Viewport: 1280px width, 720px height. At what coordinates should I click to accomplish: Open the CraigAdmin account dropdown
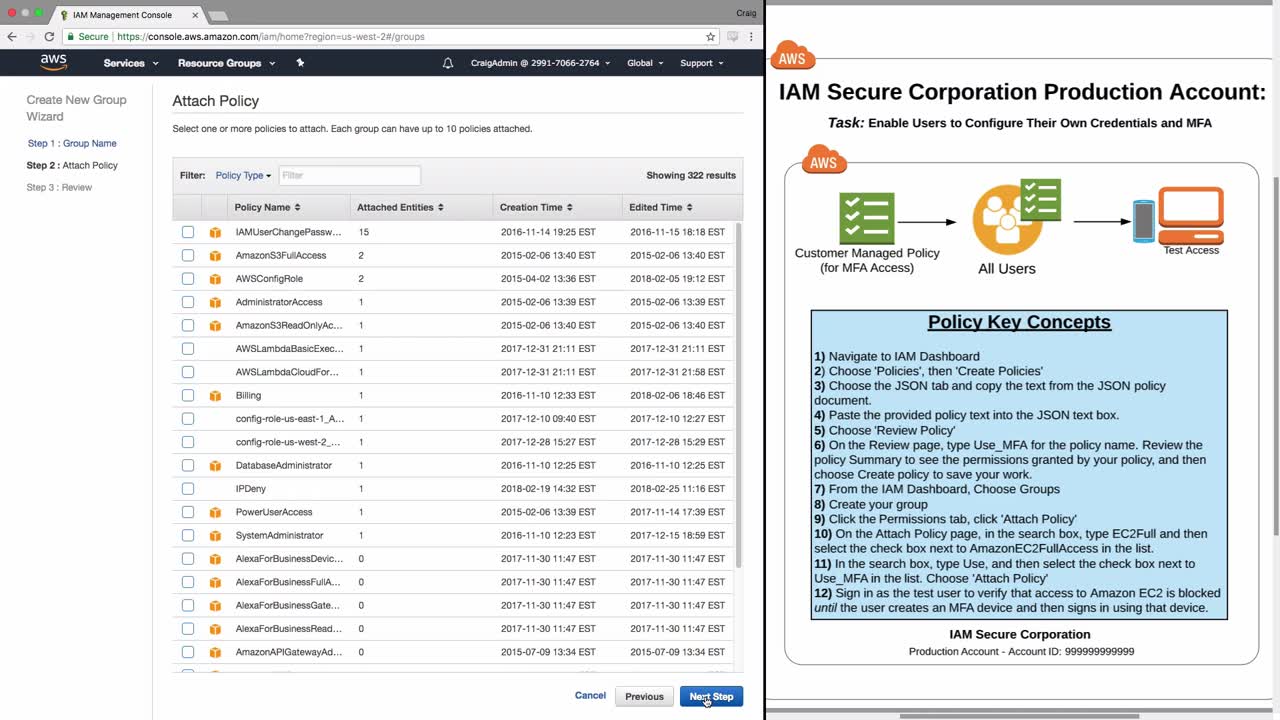tap(540, 63)
